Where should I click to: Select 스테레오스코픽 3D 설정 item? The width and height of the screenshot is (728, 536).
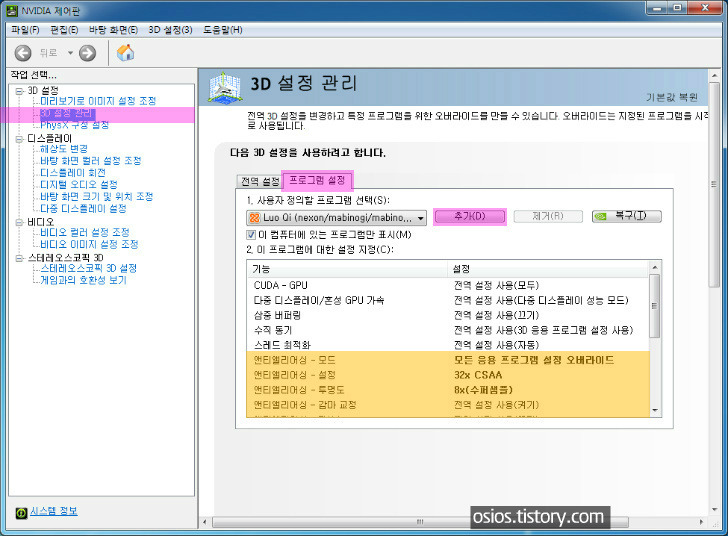[89, 268]
